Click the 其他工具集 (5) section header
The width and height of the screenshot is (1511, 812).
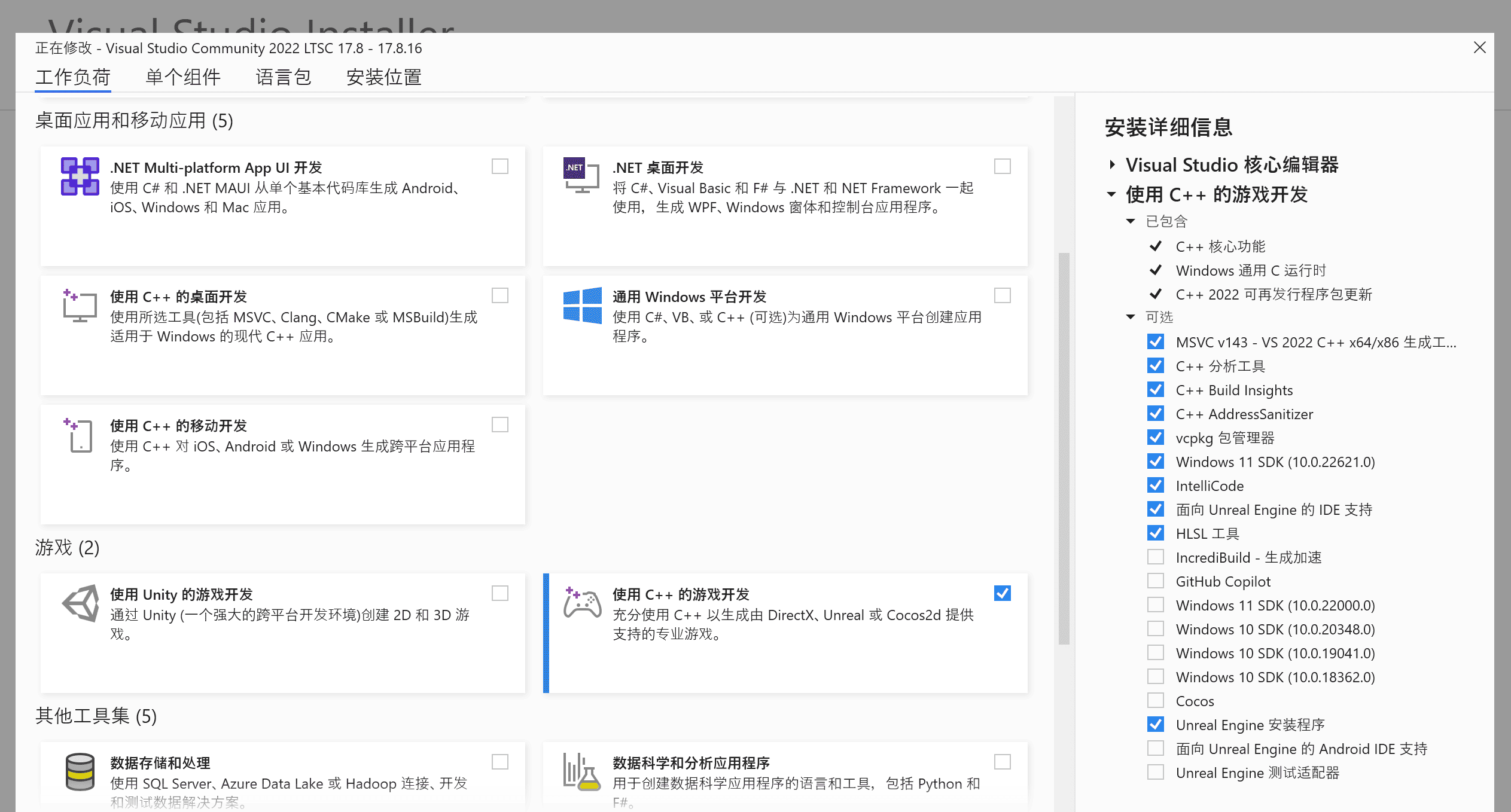point(96,716)
